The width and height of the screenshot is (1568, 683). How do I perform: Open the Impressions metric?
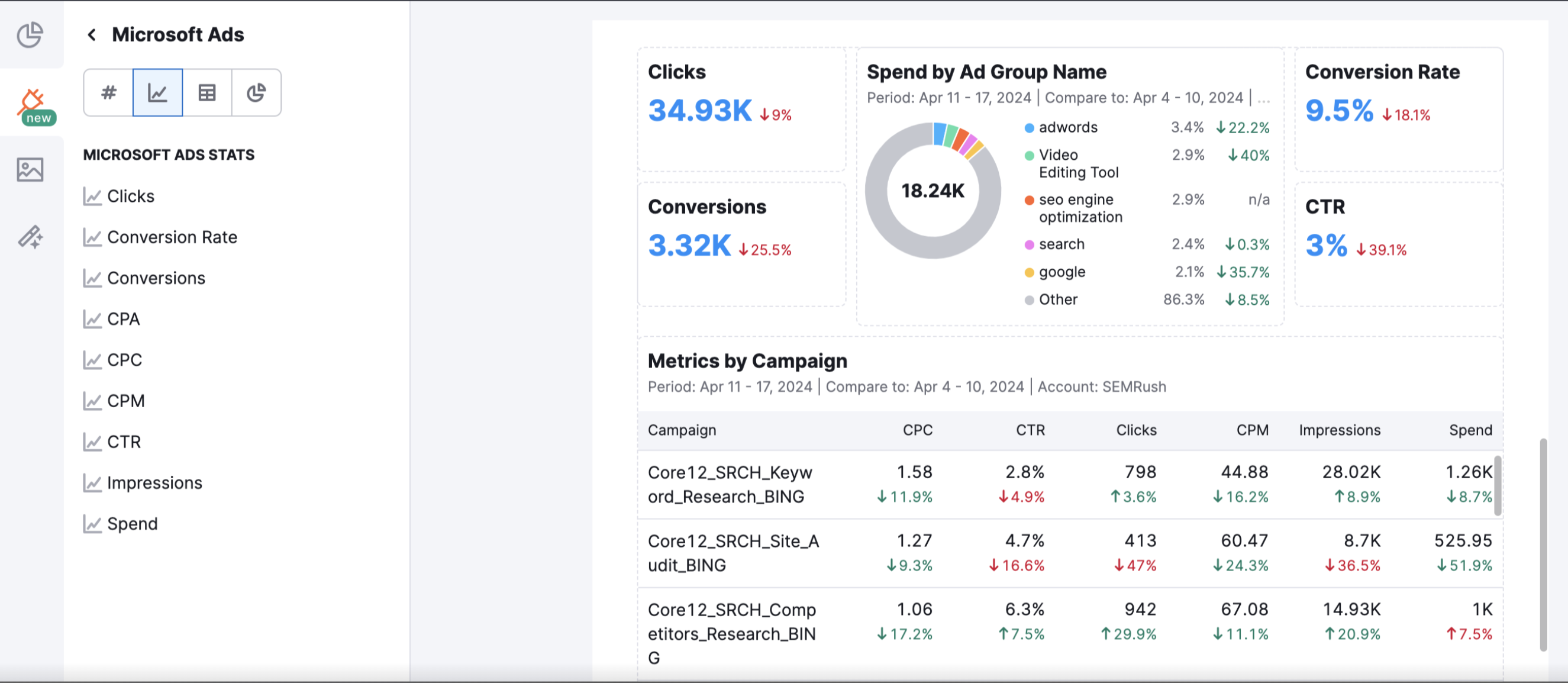pos(154,482)
